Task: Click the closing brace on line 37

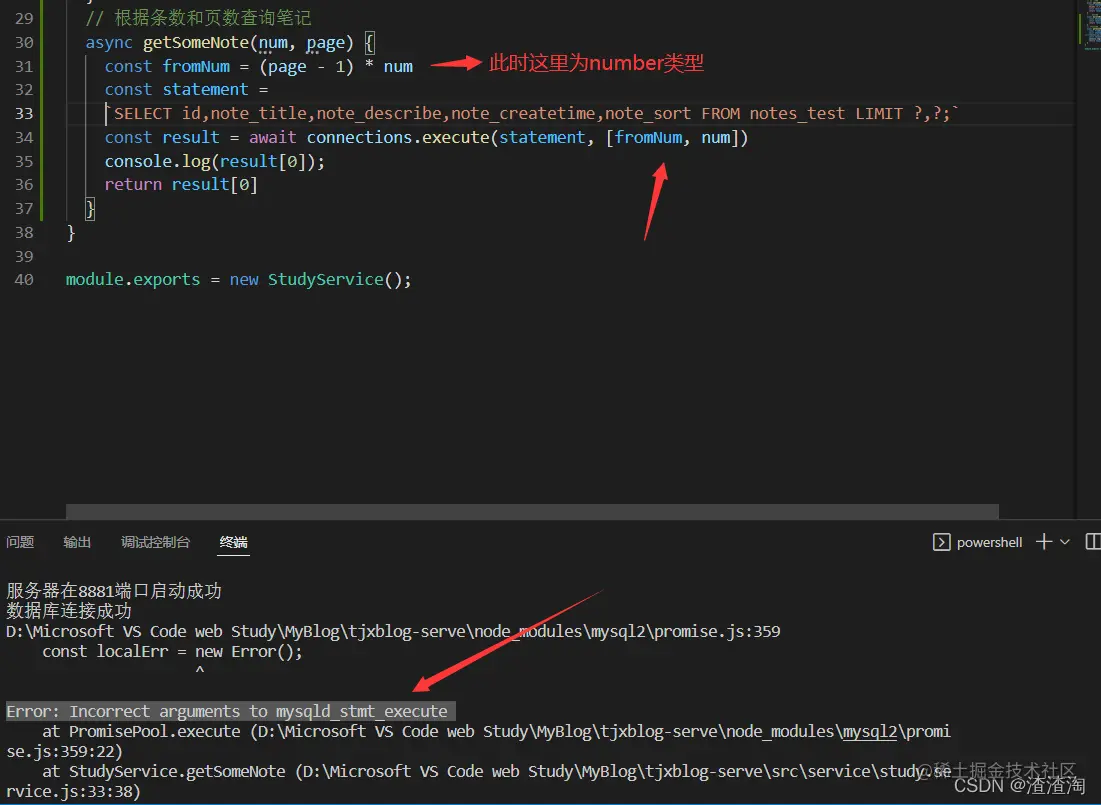Action: 90,209
